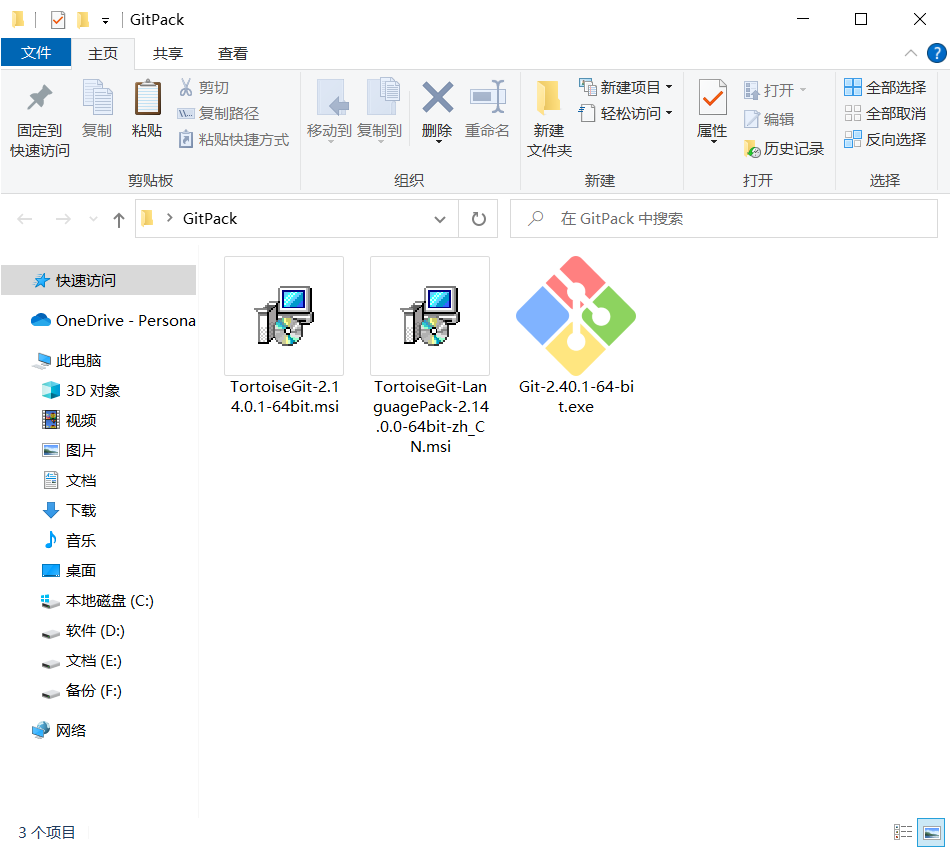
Task: Select the TortoiseGit-2.14.0.1-64bit.msi installer
Action: click(x=284, y=317)
